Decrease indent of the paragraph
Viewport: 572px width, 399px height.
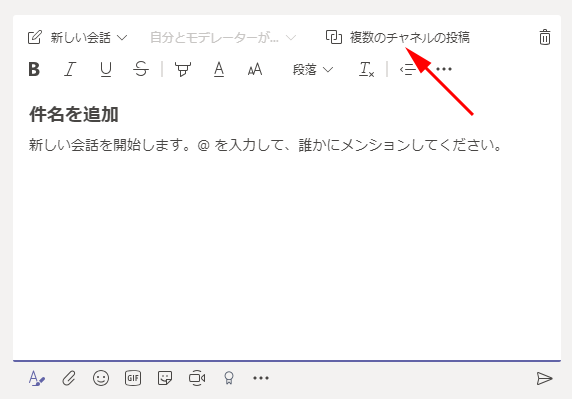407,69
